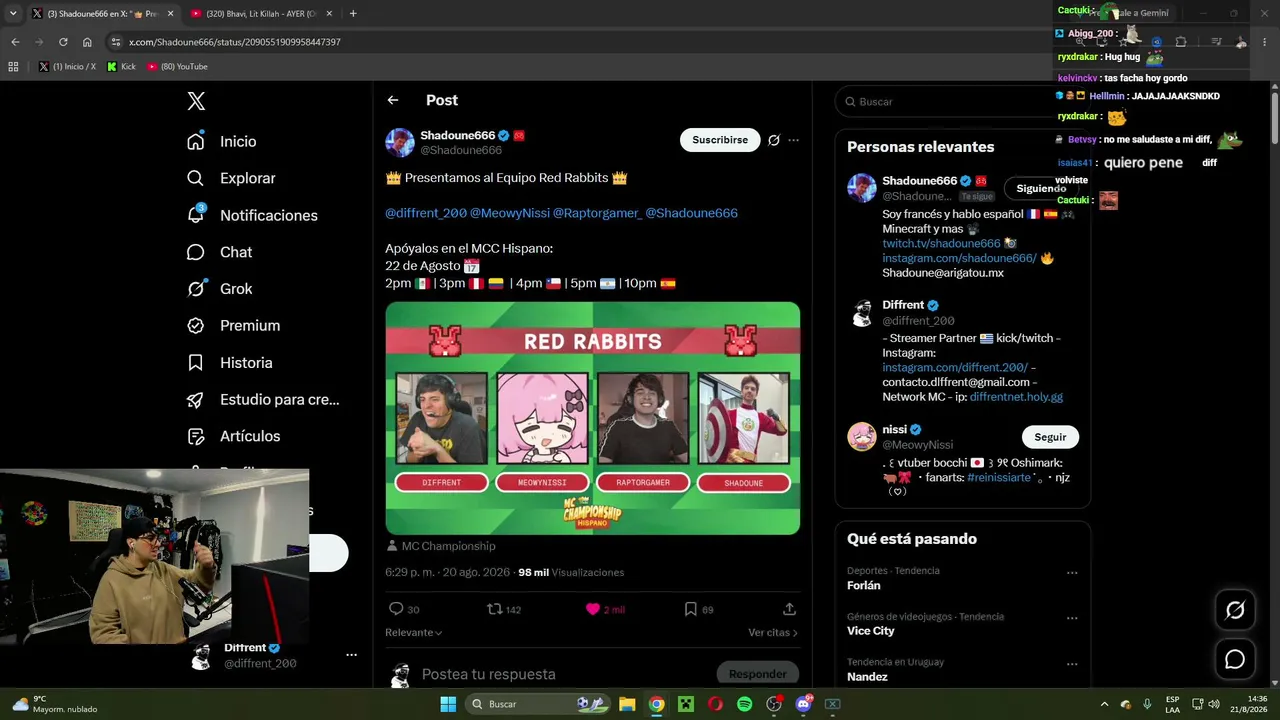The height and width of the screenshot is (720, 1280).
Task: Open floating chat messages button
Action: tap(1235, 659)
